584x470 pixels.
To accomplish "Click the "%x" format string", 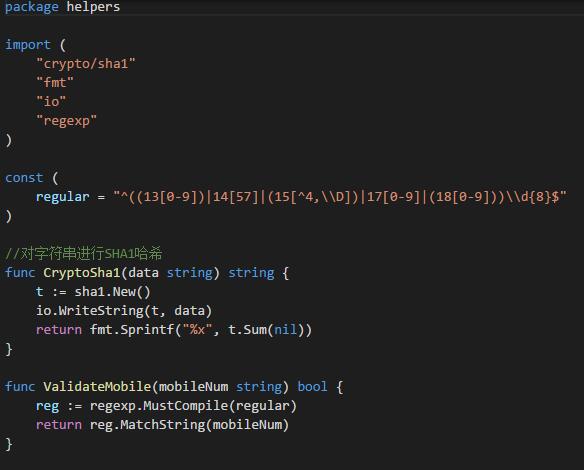I will [197, 330].
